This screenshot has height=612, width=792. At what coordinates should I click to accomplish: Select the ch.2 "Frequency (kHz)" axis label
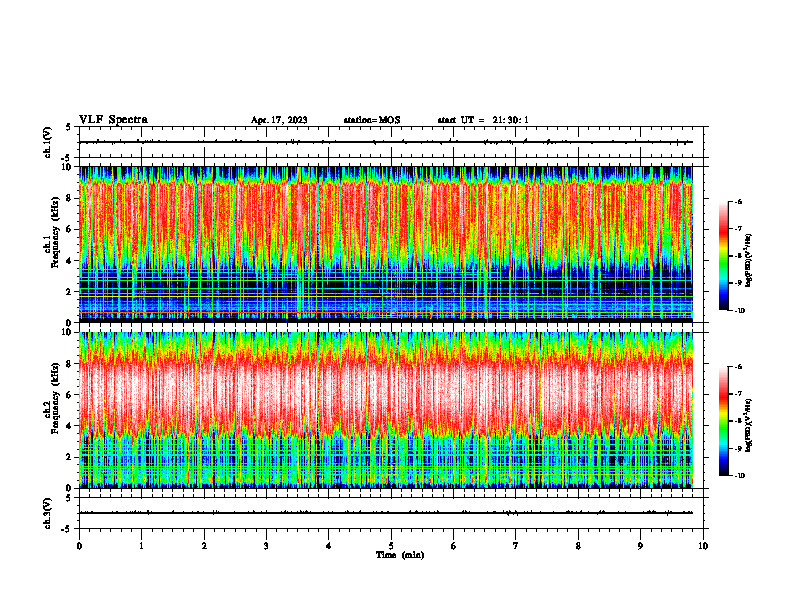[55, 398]
